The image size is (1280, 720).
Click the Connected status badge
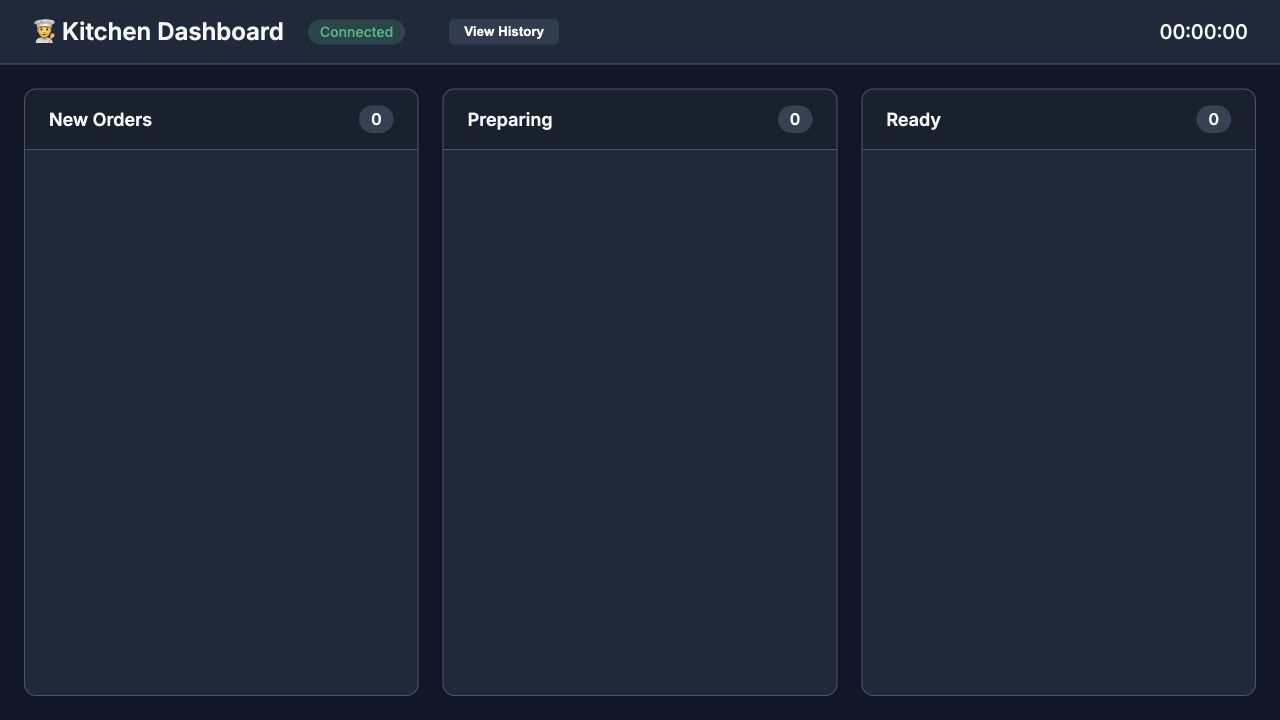point(356,32)
